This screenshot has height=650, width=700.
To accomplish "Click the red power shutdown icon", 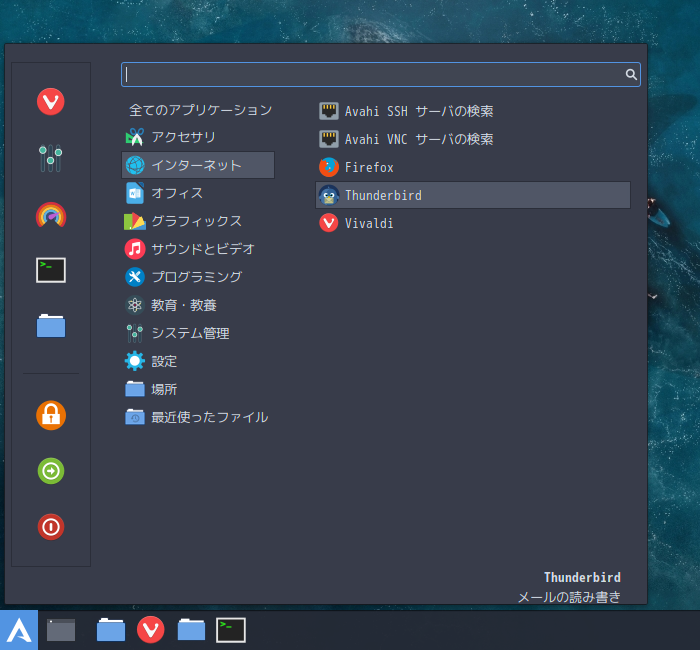I will click(51, 527).
